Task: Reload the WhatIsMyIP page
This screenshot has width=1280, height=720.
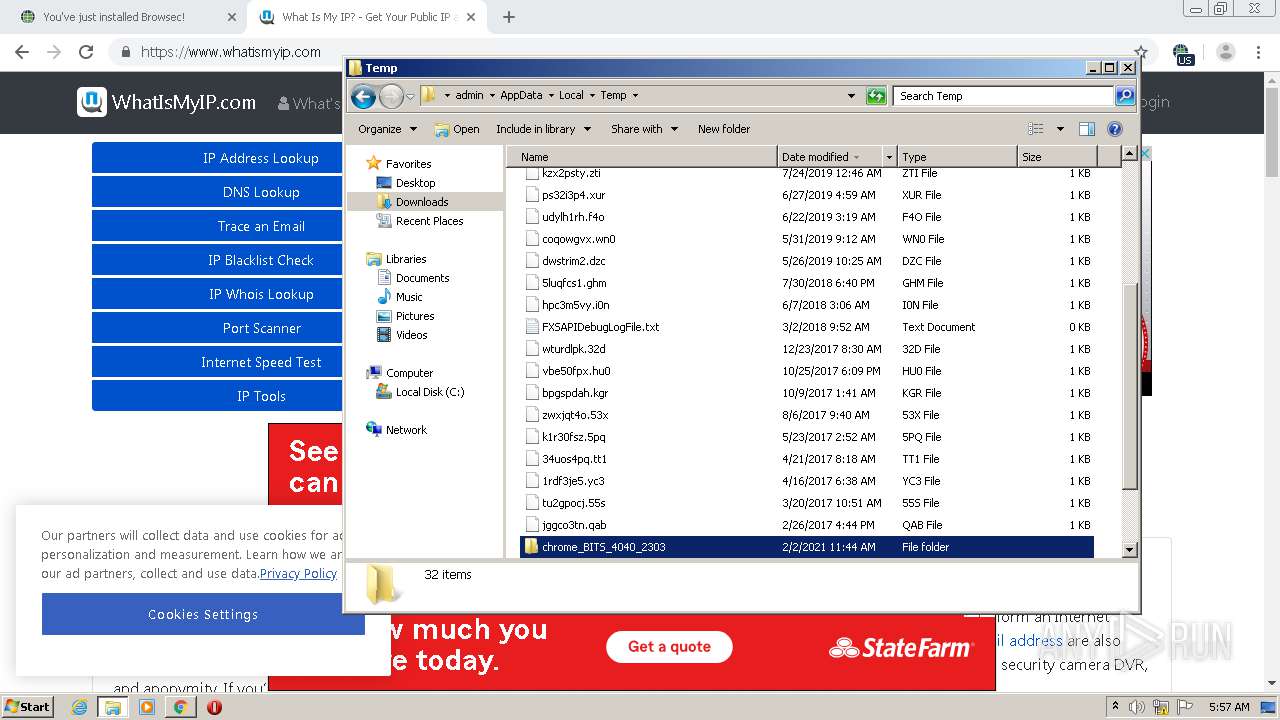Action: click(x=86, y=52)
